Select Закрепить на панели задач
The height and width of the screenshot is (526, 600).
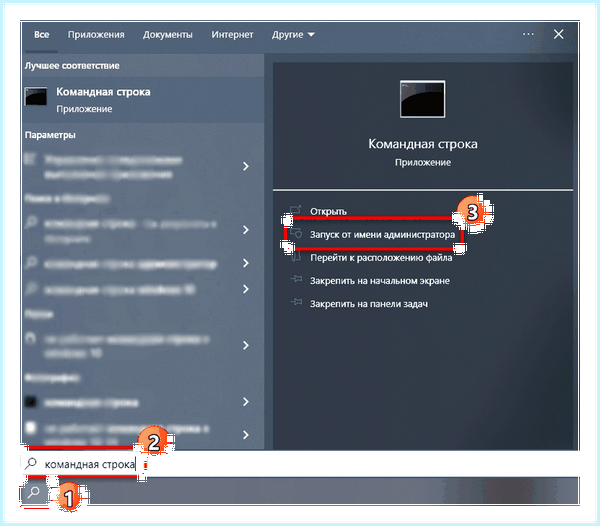coord(369,304)
